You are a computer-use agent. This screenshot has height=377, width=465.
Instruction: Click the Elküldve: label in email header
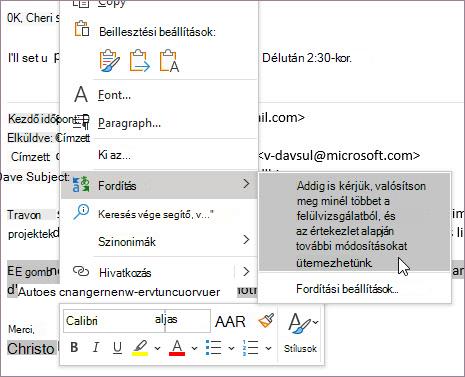(30, 138)
